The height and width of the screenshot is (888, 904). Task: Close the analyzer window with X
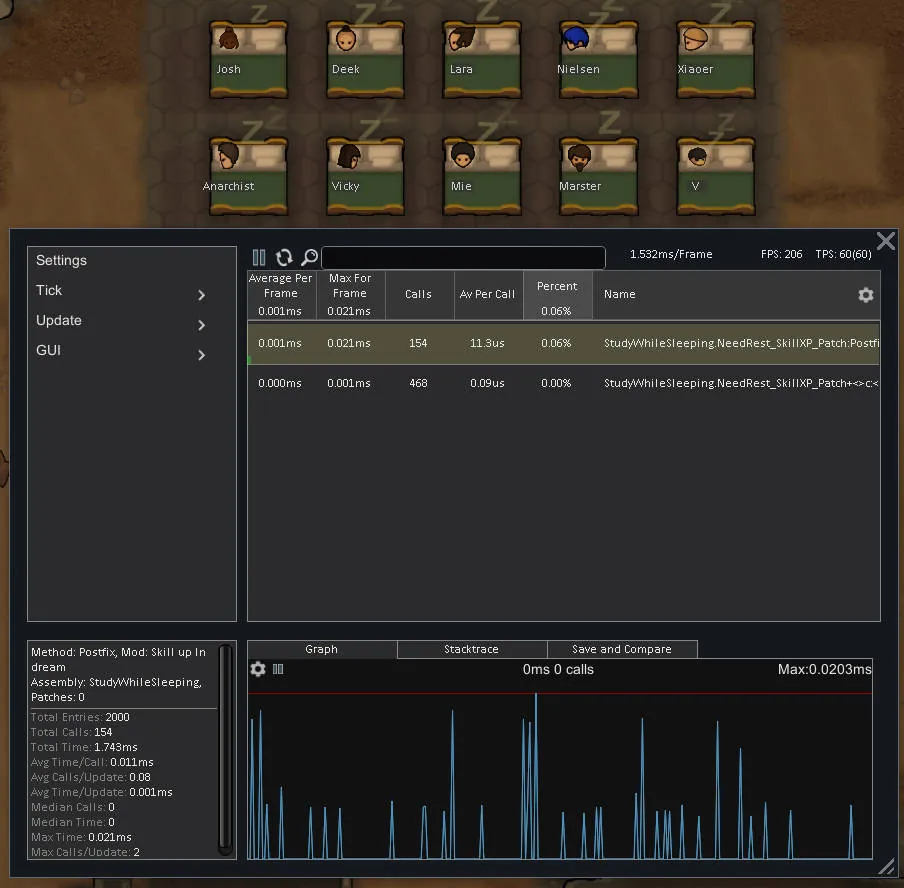pos(885,241)
